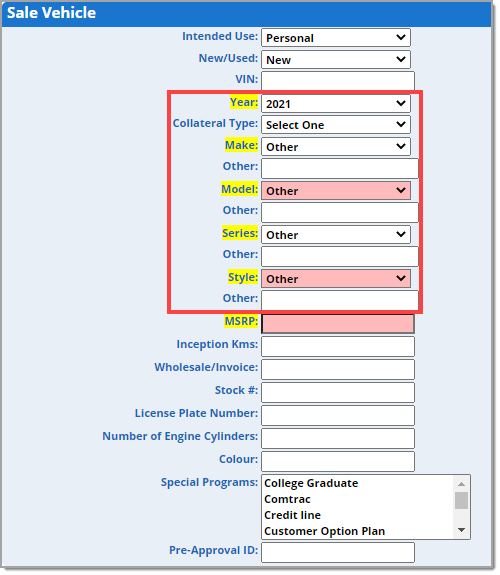
Task: Select the Stock # text field
Action: click(x=338, y=393)
